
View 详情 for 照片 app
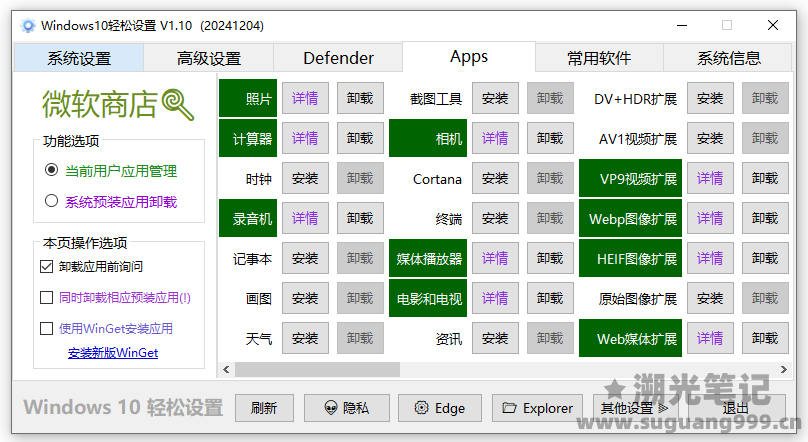click(305, 98)
